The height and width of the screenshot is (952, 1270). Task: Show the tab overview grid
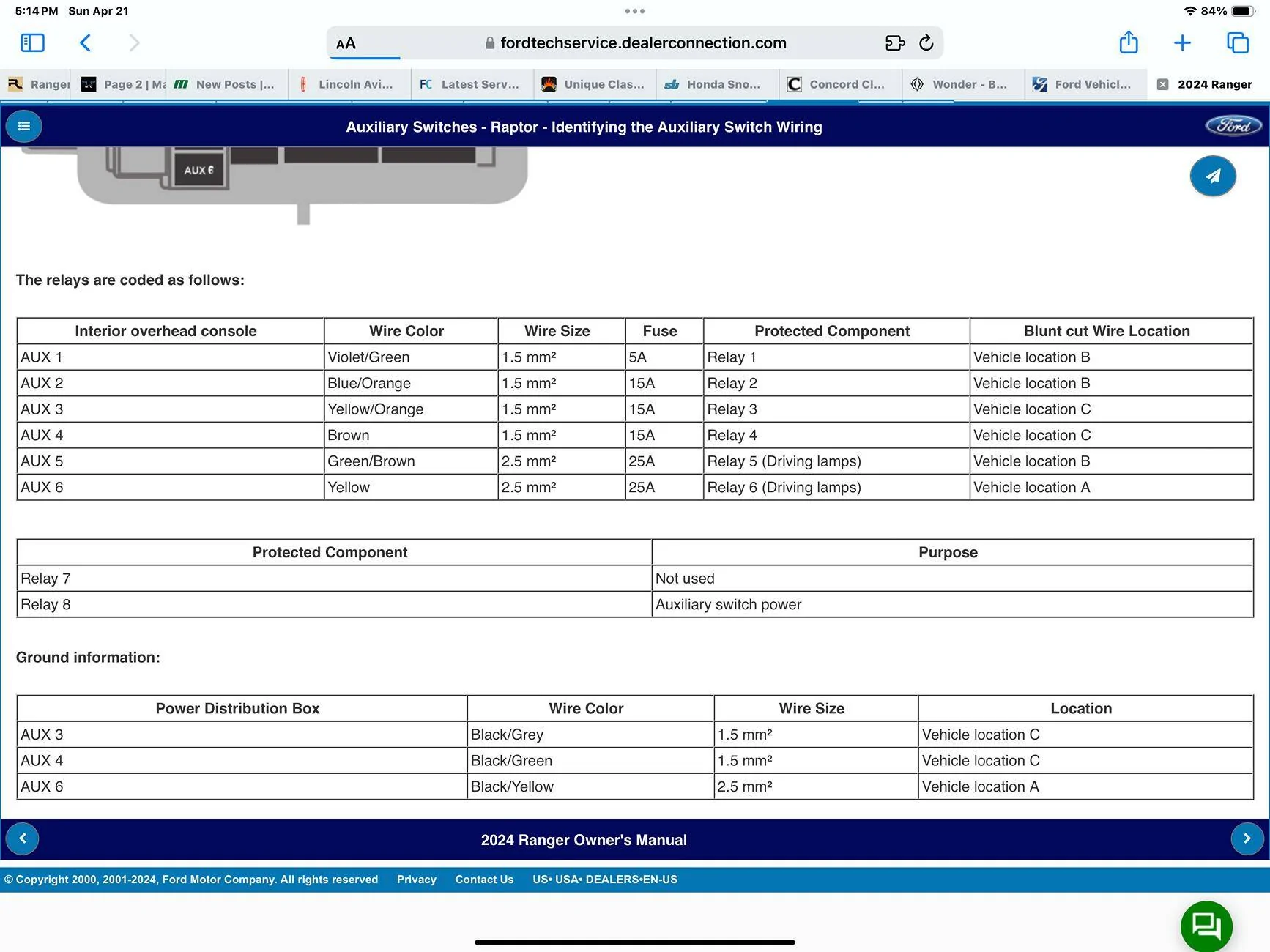point(1237,43)
